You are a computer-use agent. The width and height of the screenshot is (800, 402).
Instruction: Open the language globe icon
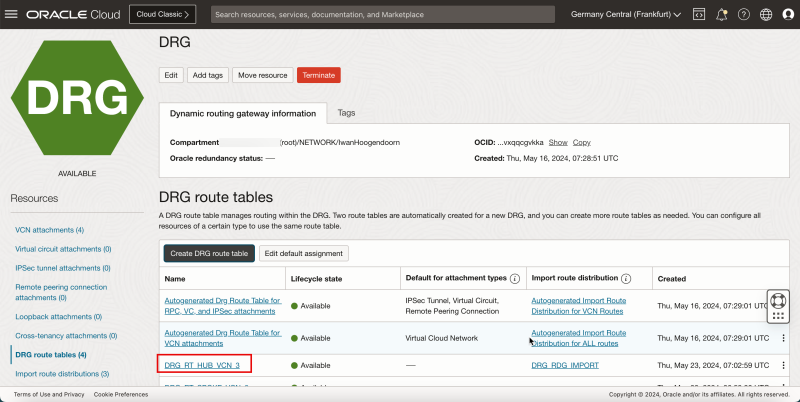point(766,15)
